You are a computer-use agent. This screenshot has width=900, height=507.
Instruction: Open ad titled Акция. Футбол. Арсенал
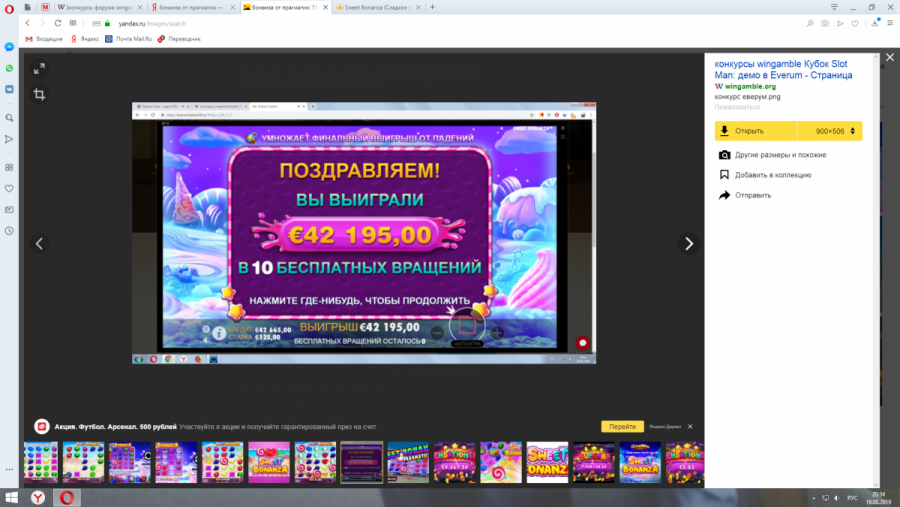(x=115, y=427)
